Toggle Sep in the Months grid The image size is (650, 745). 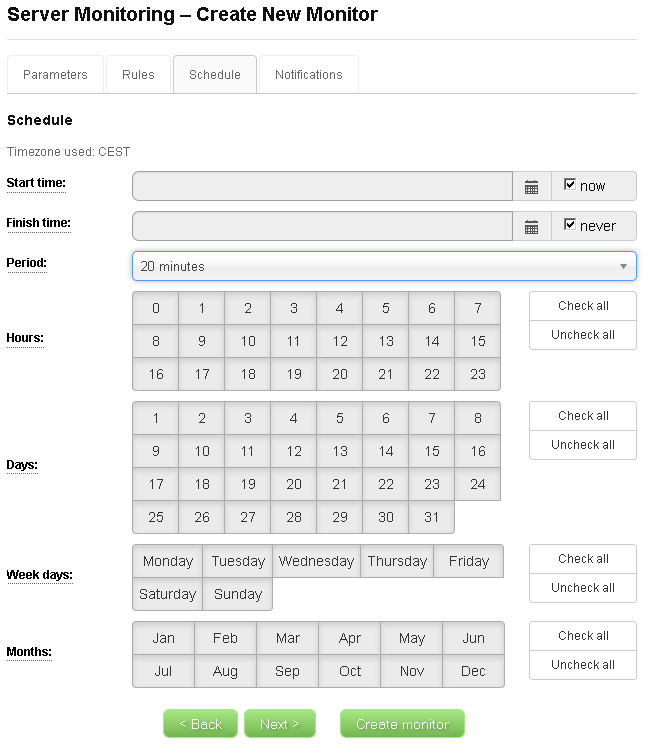(287, 671)
